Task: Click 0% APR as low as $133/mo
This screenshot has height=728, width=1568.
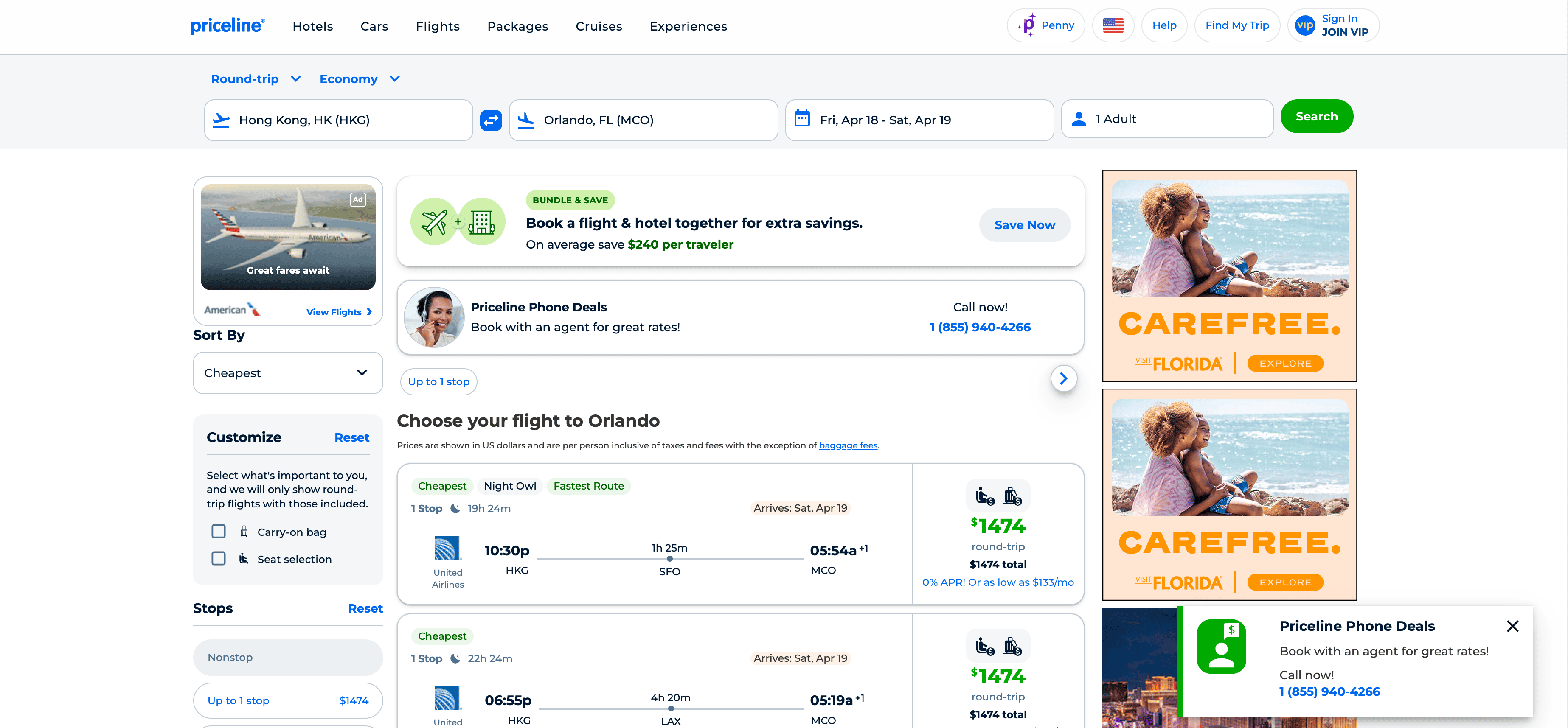Action: (998, 582)
